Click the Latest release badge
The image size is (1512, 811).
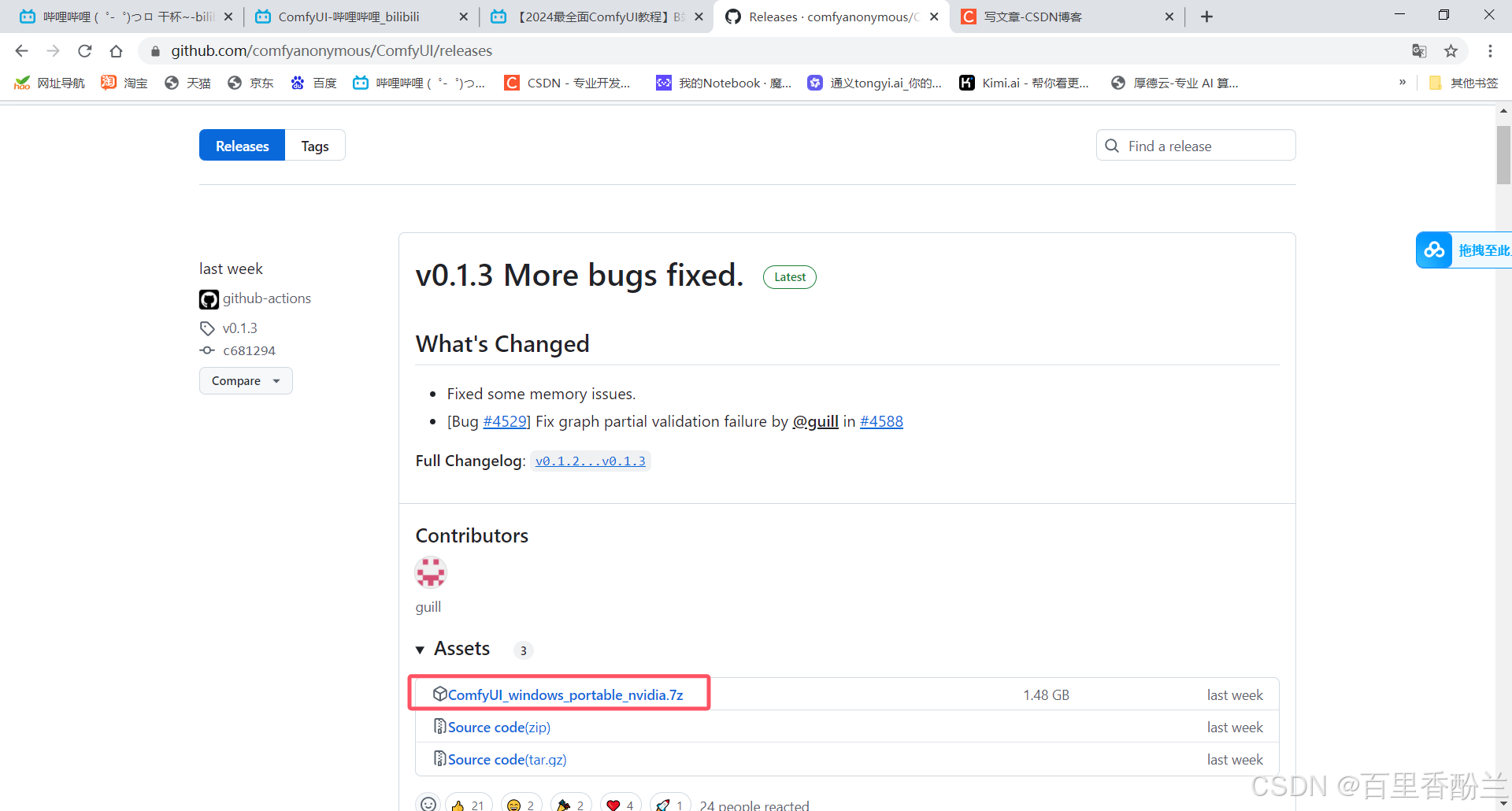tap(789, 277)
